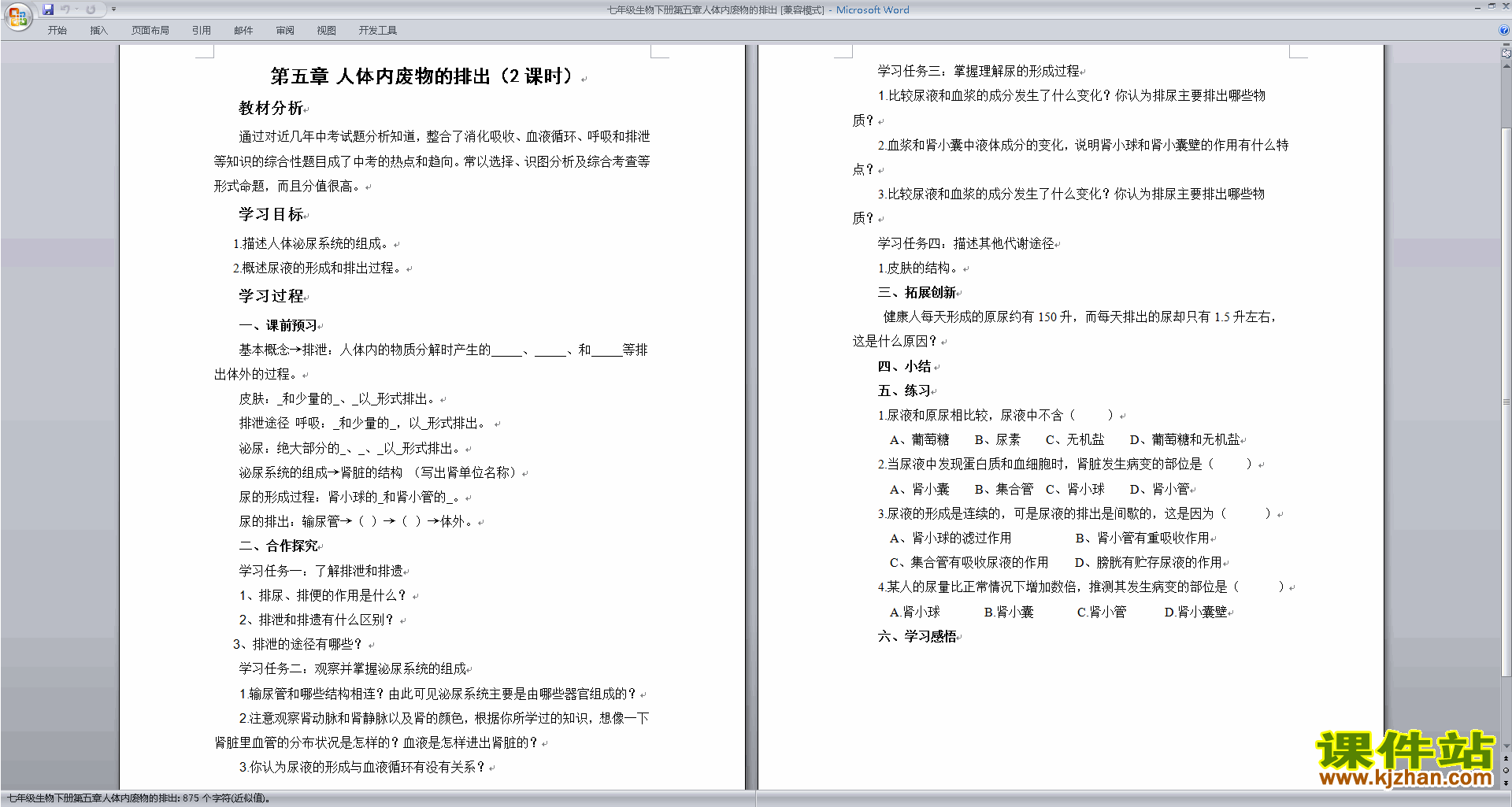Open the Undo history dropdown arrow
The image size is (1512, 807).
[76, 9]
